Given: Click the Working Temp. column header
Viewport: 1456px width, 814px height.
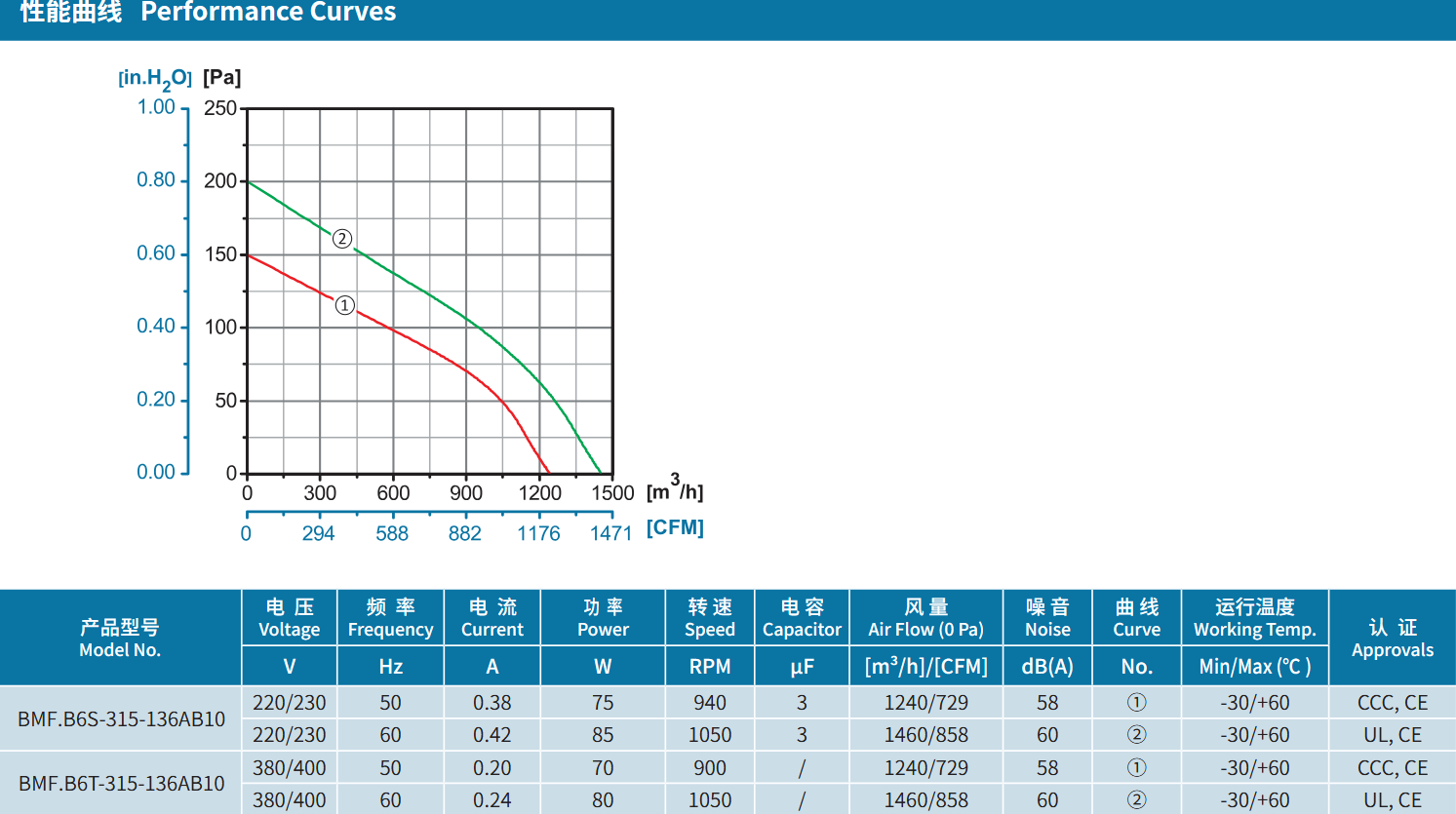Looking at the screenshot, I should [1255, 618].
